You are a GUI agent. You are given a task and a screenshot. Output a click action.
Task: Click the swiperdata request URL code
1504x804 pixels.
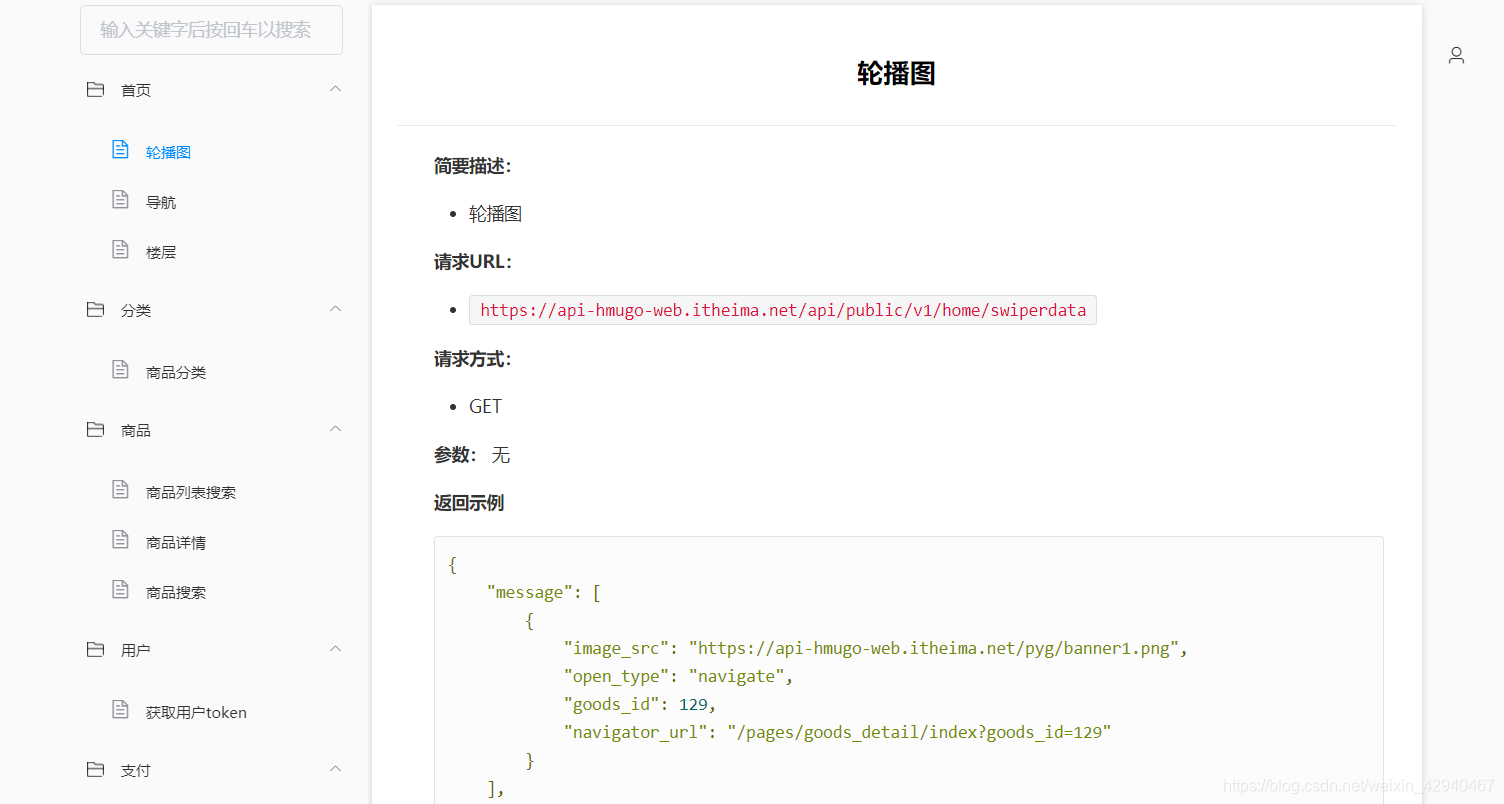[x=783, y=310]
